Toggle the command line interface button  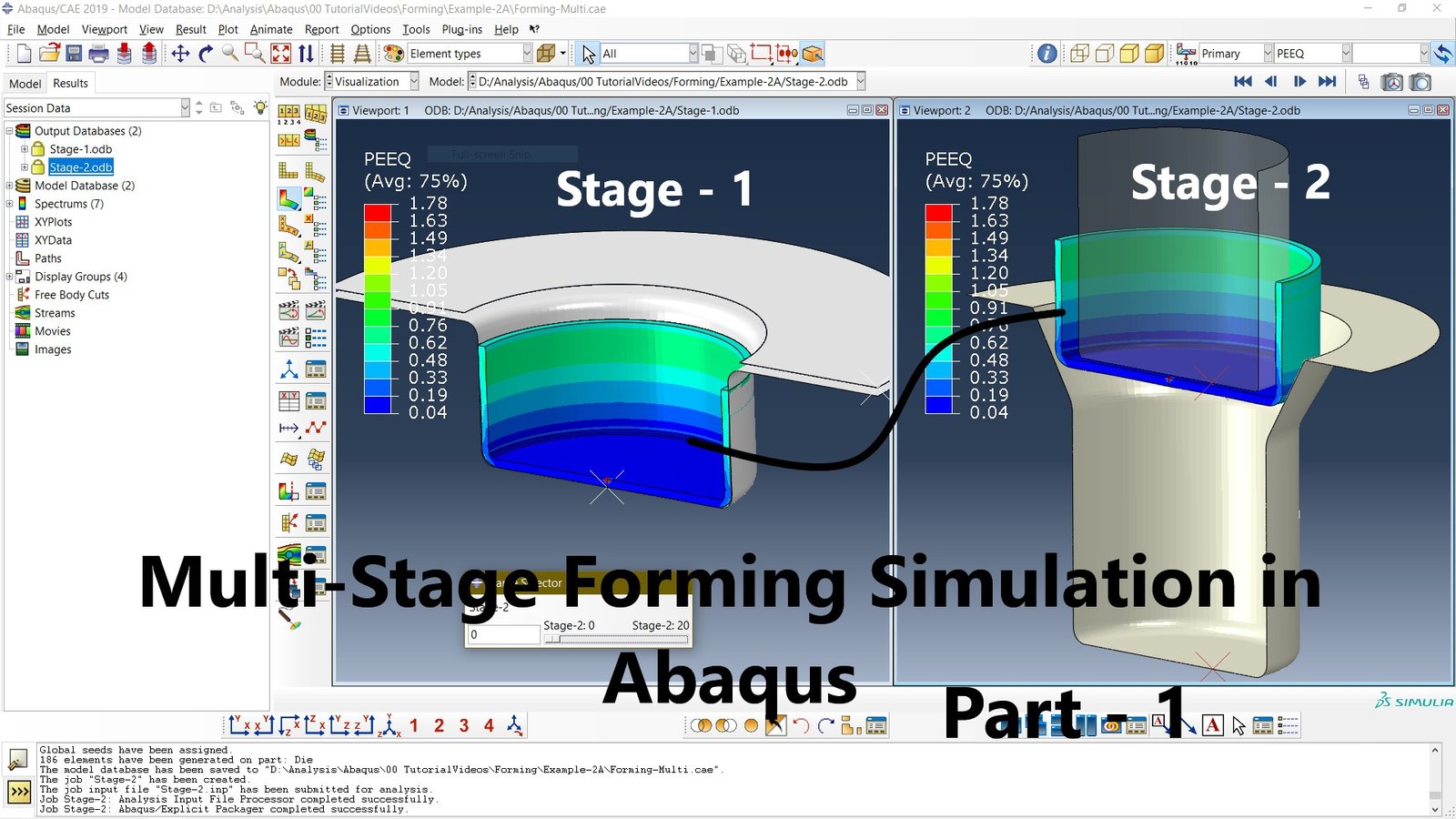click(18, 792)
